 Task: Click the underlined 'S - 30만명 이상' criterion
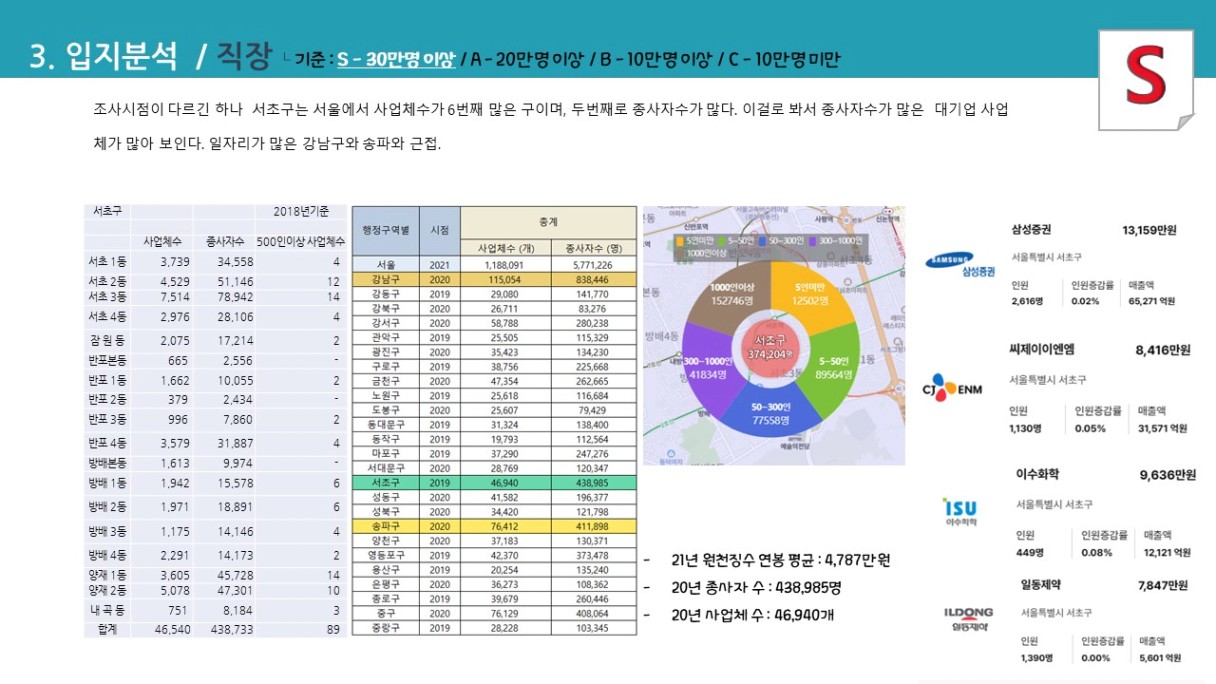[x=396, y=59]
